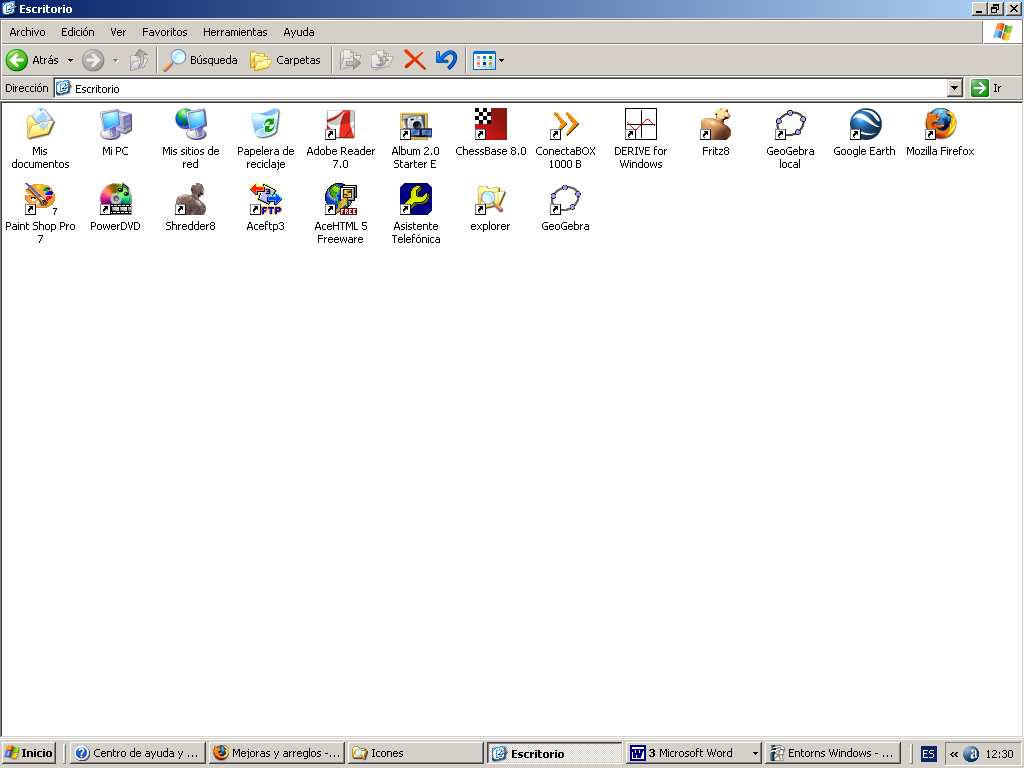
Task: Open the Edición menu
Action: tap(78, 32)
